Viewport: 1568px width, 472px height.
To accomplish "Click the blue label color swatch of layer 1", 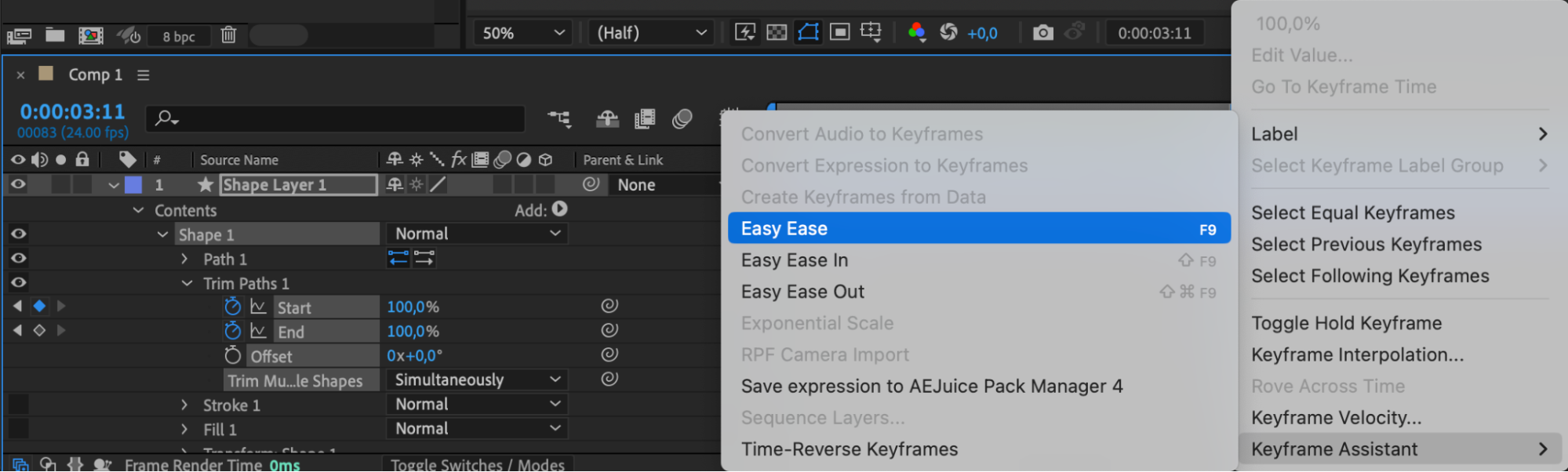I will point(133,185).
